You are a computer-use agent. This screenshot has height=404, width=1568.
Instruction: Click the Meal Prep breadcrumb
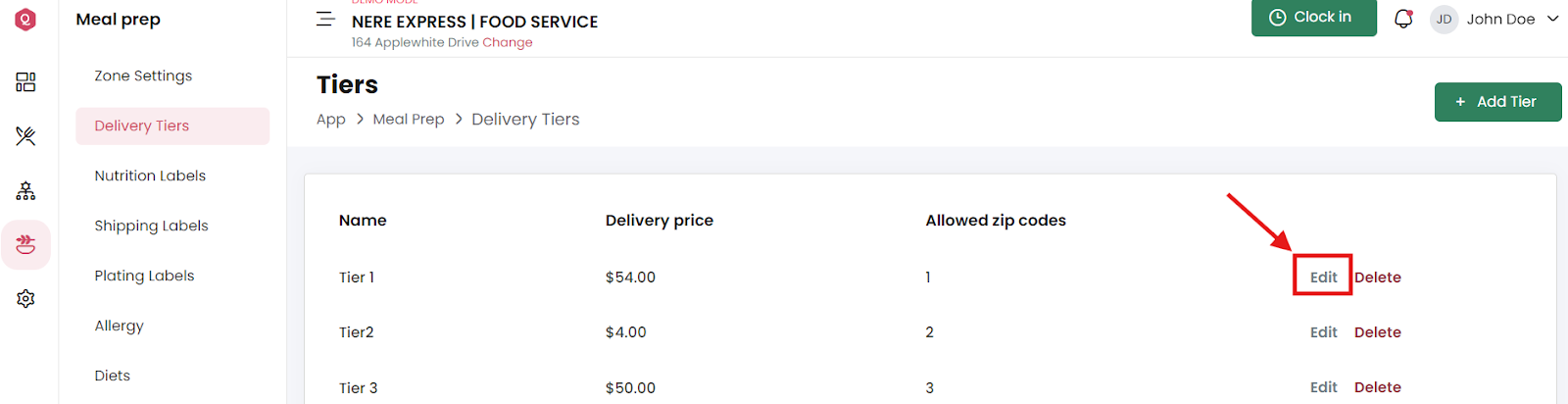click(409, 119)
